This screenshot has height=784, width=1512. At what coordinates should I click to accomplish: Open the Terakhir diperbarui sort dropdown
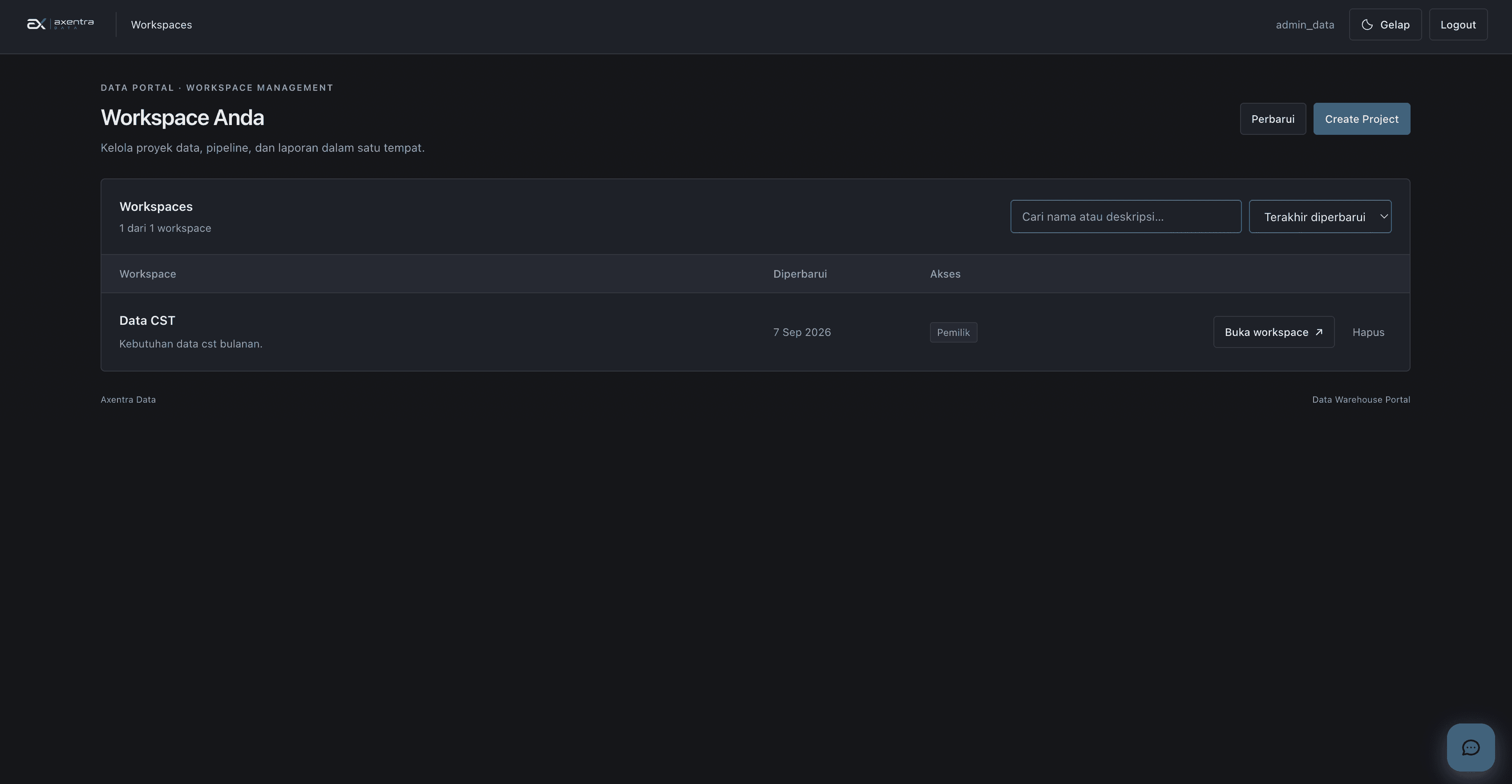(x=1320, y=217)
